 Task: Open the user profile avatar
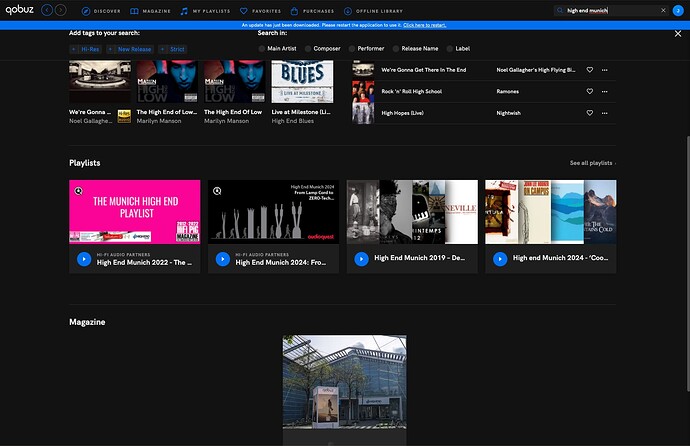(678, 11)
